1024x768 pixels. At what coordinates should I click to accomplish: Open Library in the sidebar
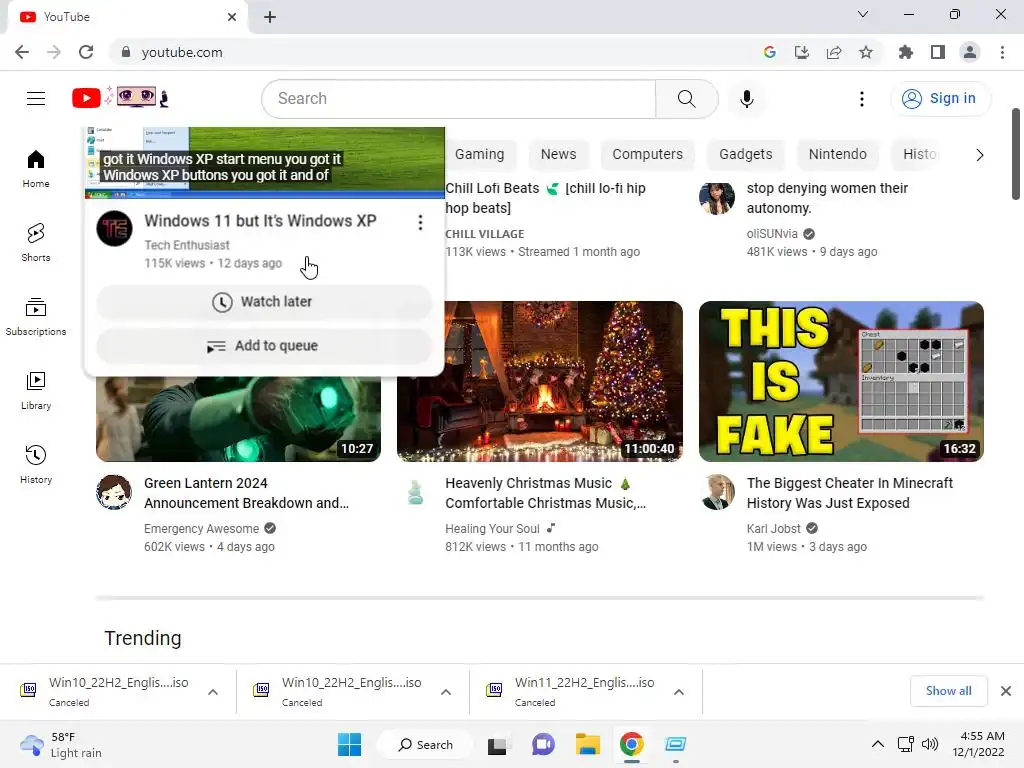click(36, 391)
